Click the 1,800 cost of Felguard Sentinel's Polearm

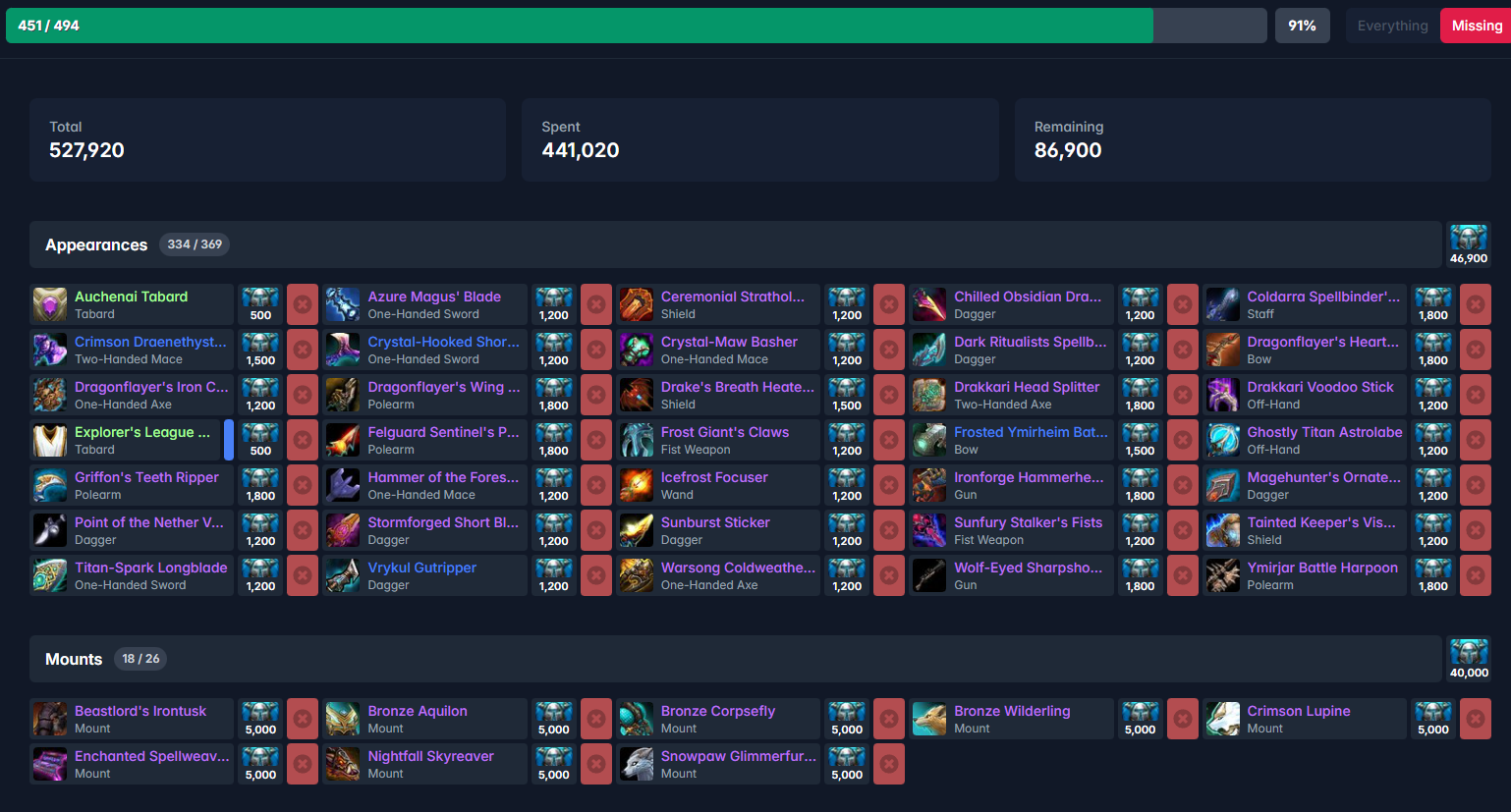pyautogui.click(x=553, y=440)
